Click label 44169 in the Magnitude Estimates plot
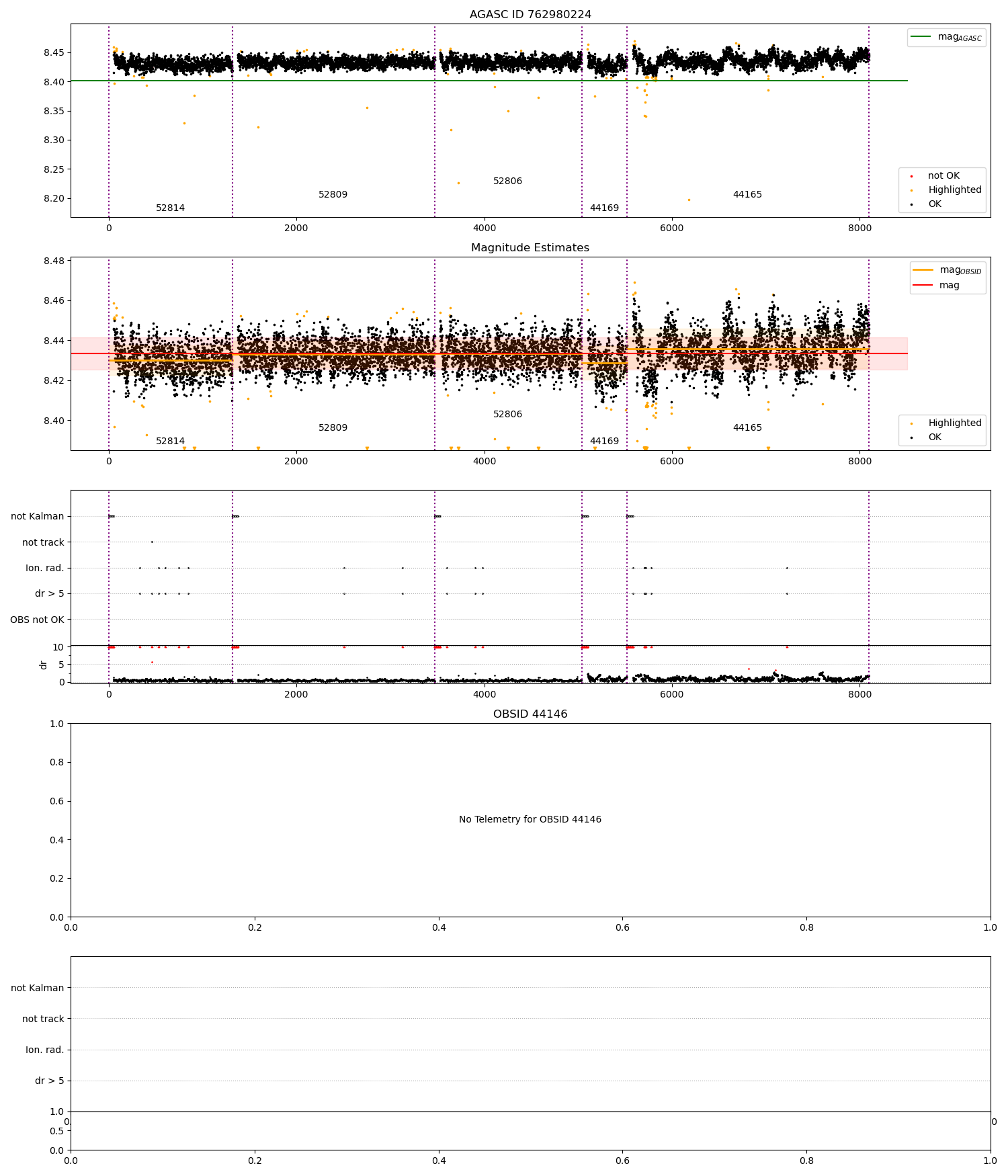The width and height of the screenshot is (1008, 1176). click(x=605, y=442)
